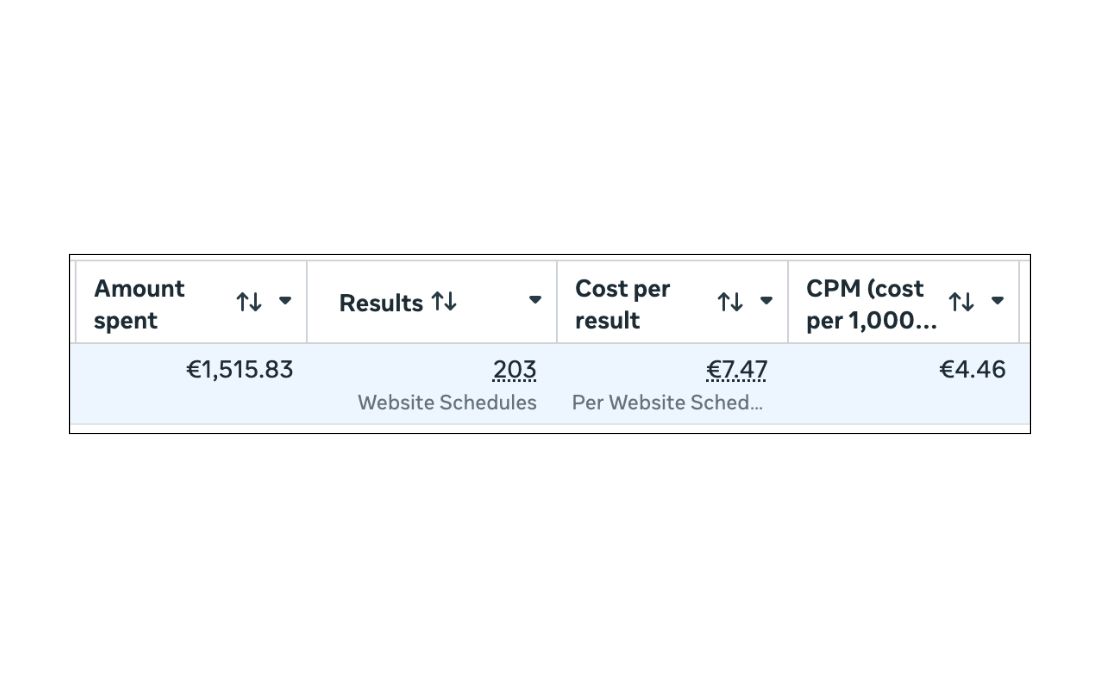Select the Results column header text

tap(380, 303)
